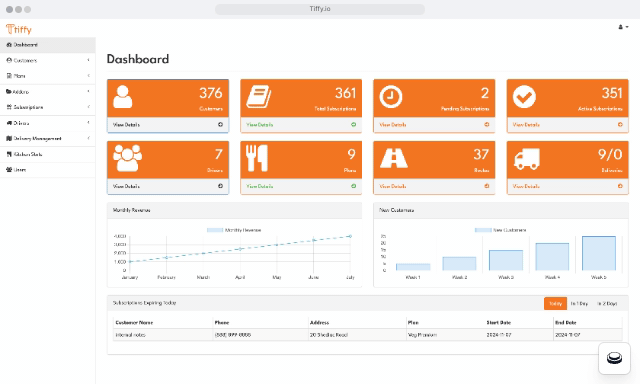Viewport: 640px width, 384px height.
Task: Click the arrow icon on Drivers card footer
Action: pos(220,186)
